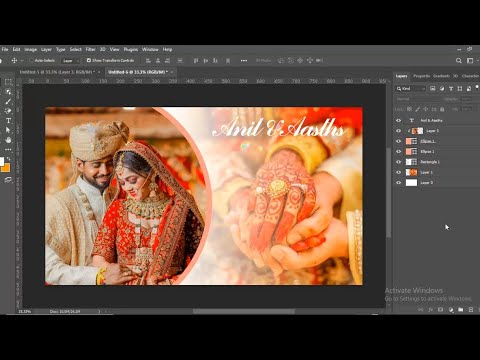Filter layers by smart object icon
Image resolution: width=480 pixels, height=360 pixels.
[x=469, y=88]
